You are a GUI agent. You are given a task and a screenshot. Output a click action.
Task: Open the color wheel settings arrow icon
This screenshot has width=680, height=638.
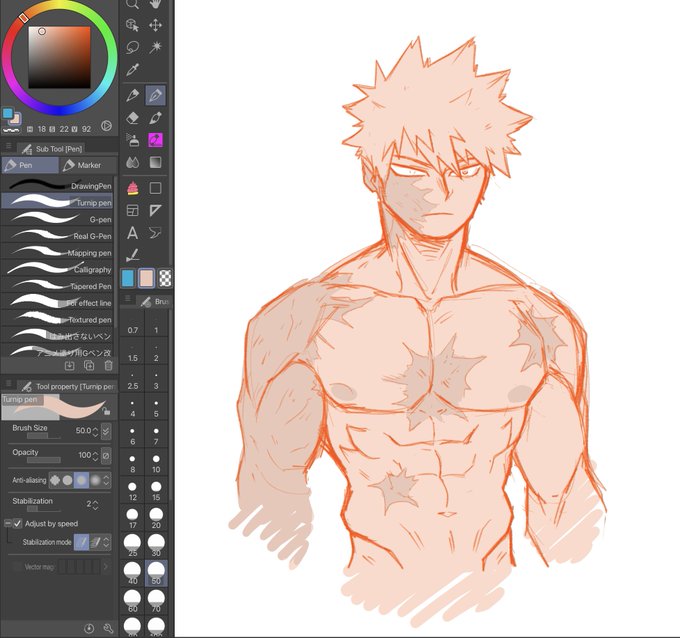pyautogui.click(x=106, y=126)
